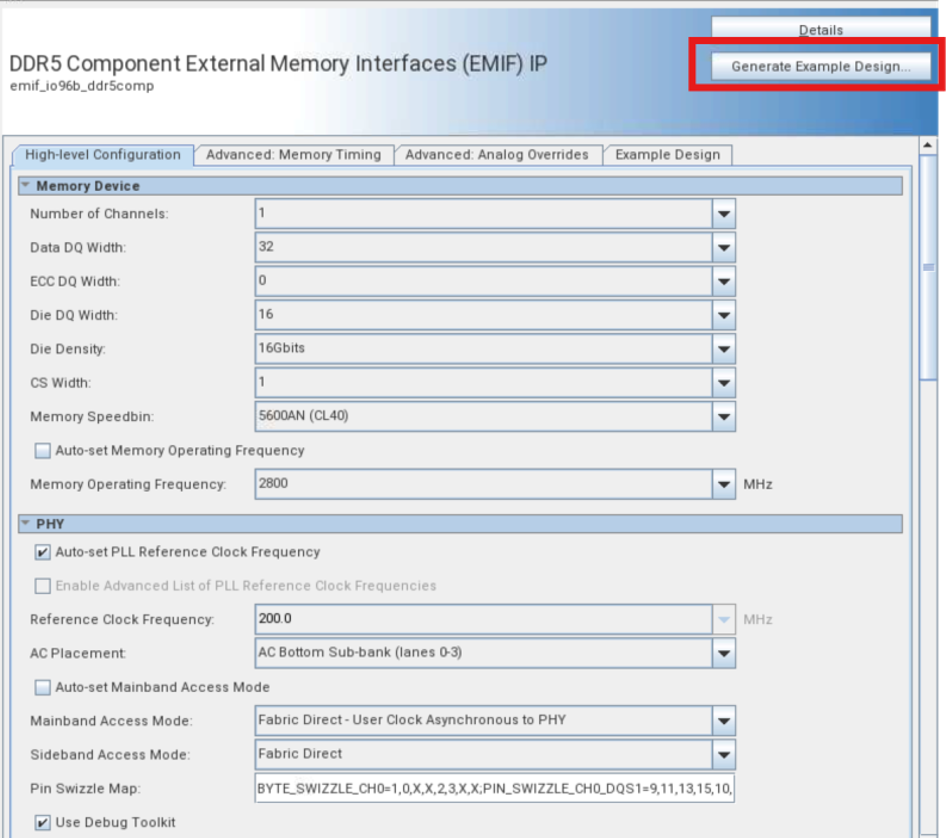Open the Number of Channels dropdown
This screenshot has width=946, height=838.
coord(724,214)
